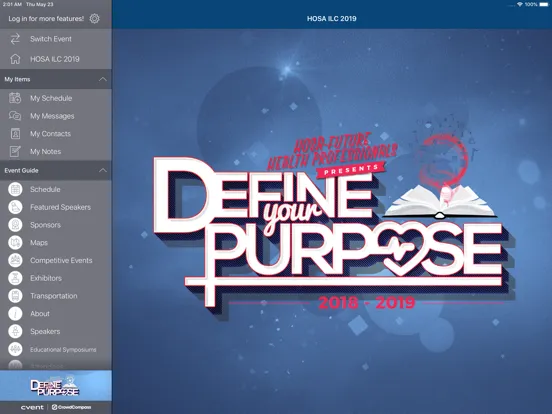Image resolution: width=552 pixels, height=414 pixels.
Task: Click the Educational Symposiums icon
Action: [x=15, y=349]
